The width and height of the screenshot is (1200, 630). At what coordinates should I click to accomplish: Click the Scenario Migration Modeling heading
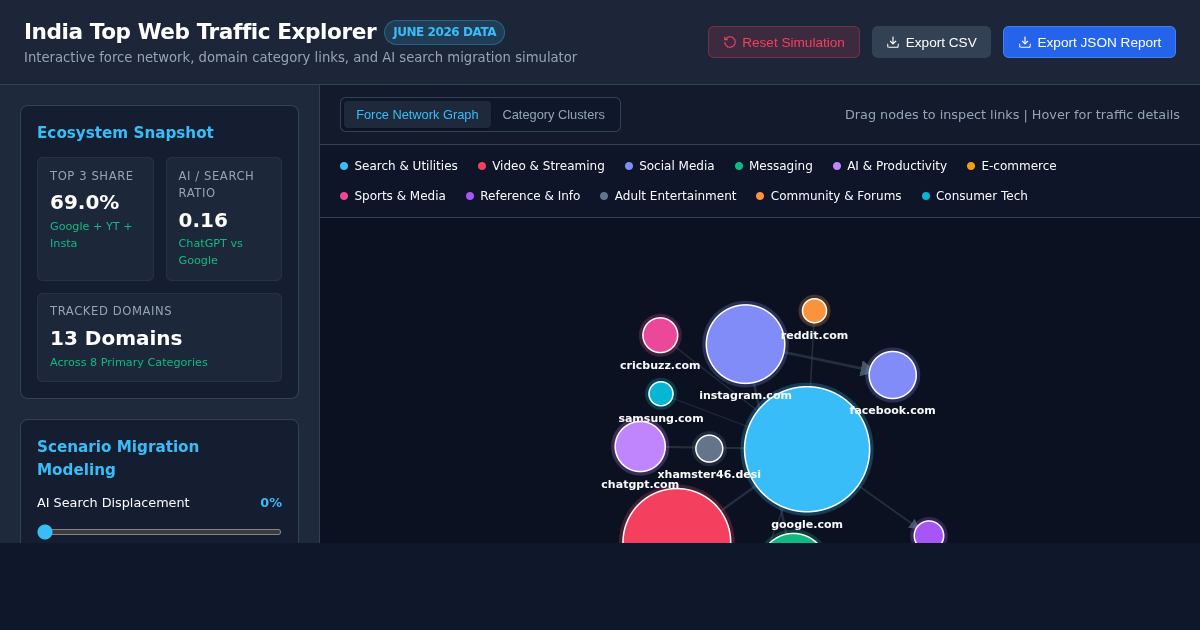pos(118,458)
